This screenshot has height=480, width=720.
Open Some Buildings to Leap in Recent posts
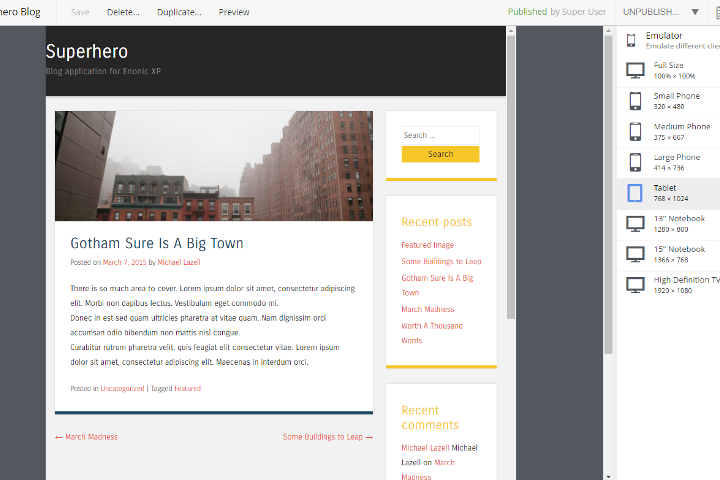[441, 261]
